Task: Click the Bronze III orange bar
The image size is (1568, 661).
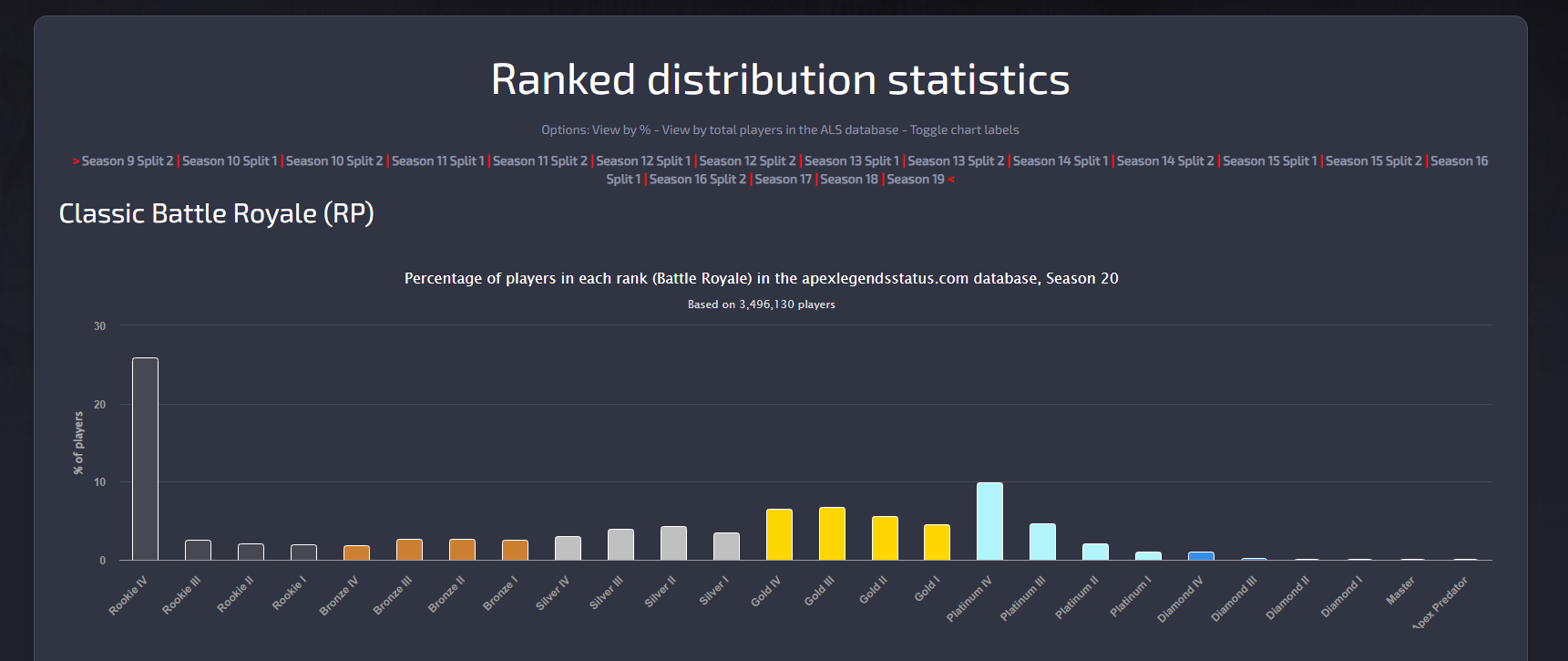Action: pos(409,550)
